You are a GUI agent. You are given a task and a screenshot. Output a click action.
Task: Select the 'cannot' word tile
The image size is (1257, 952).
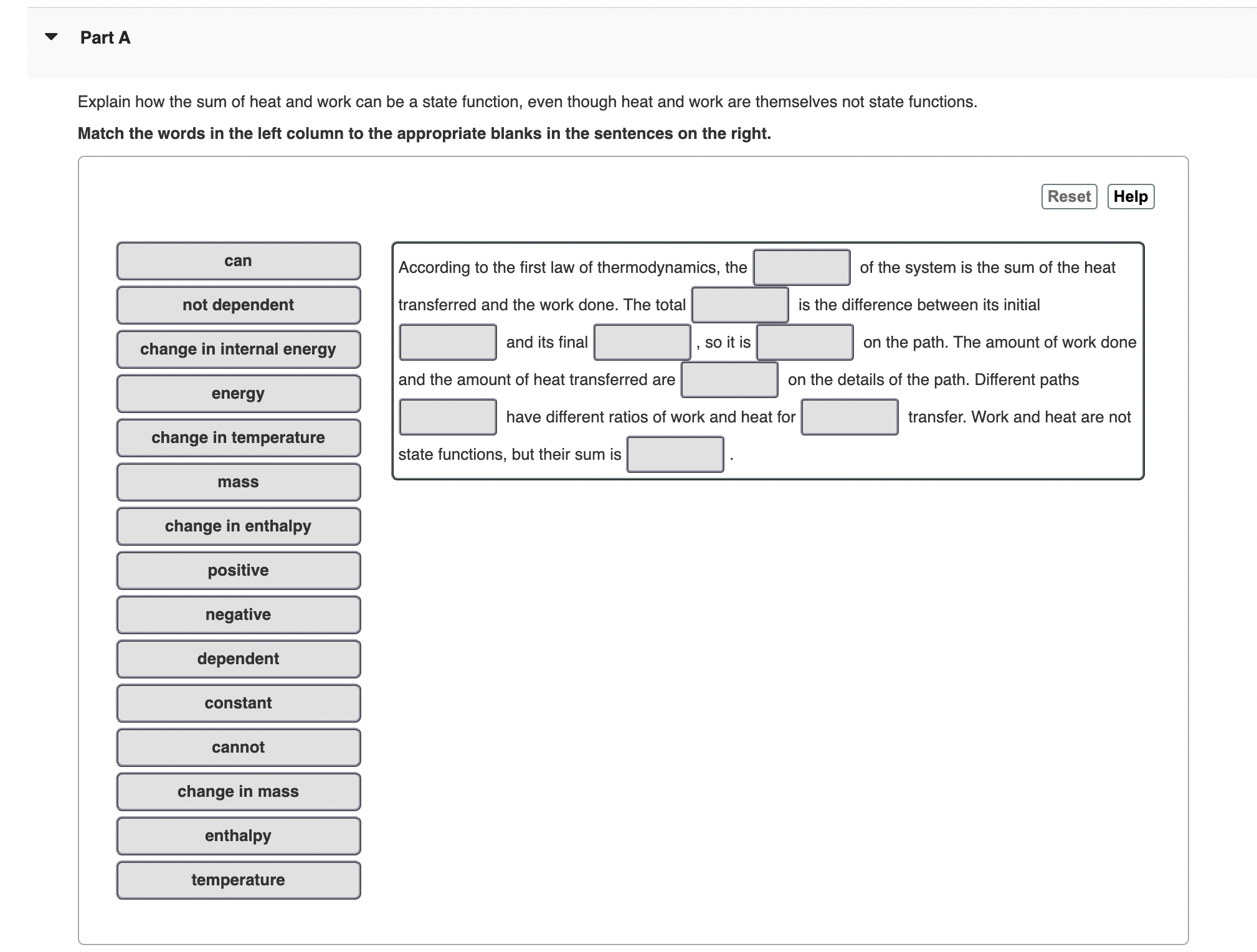pos(238,747)
